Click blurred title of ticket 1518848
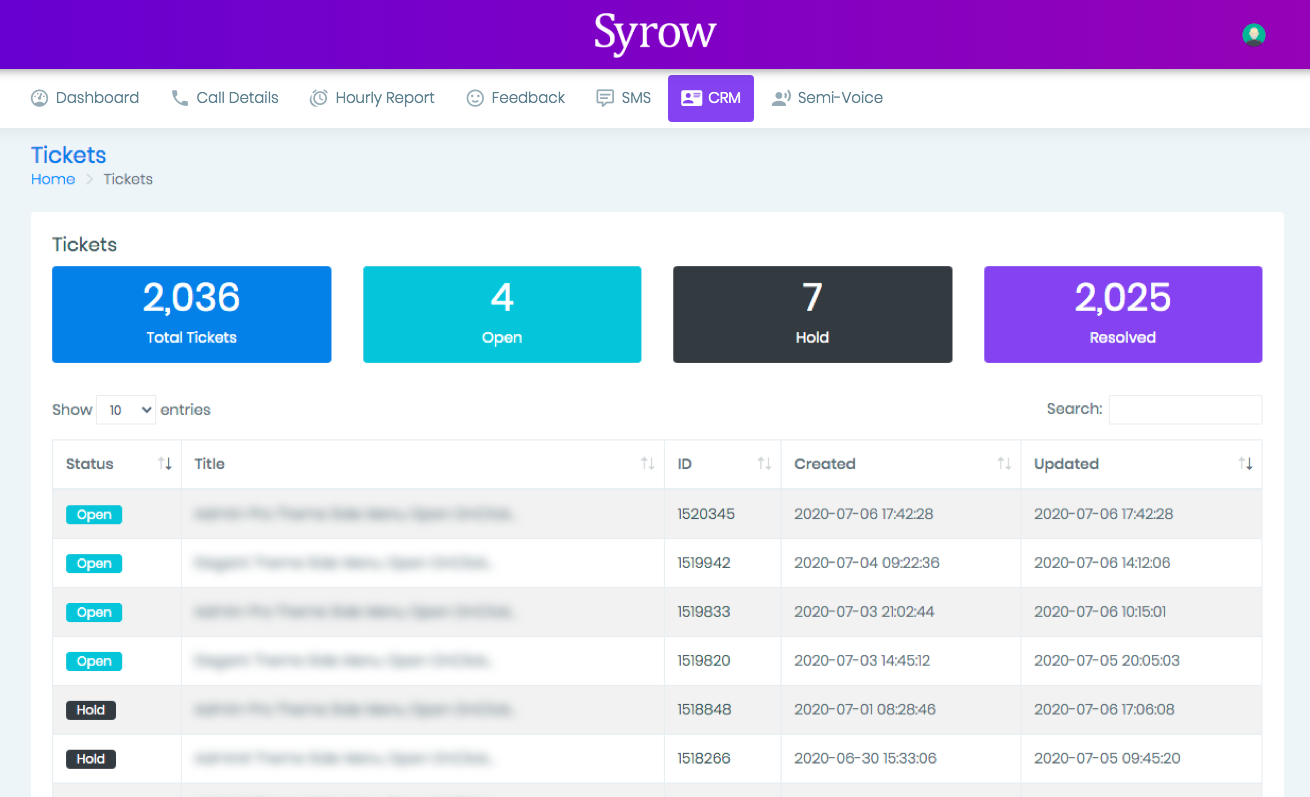Image resolution: width=1310 pixels, height=797 pixels. 357,710
